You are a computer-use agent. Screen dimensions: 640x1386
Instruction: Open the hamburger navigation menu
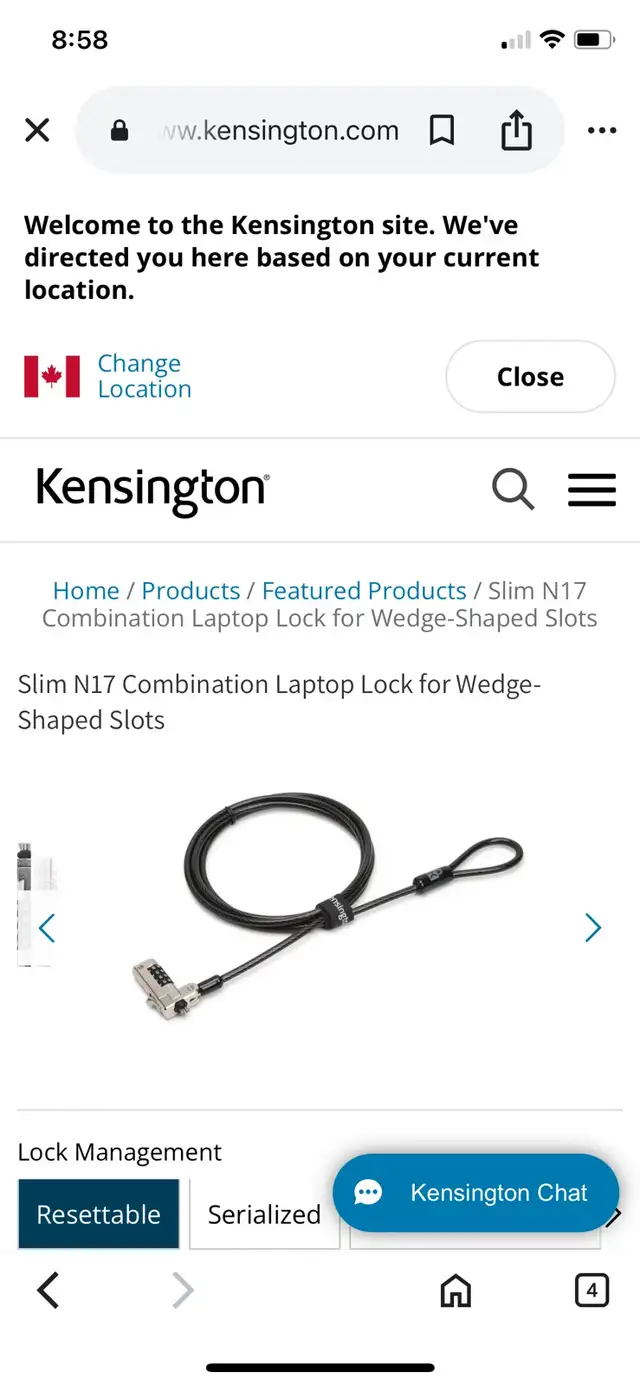pos(592,490)
